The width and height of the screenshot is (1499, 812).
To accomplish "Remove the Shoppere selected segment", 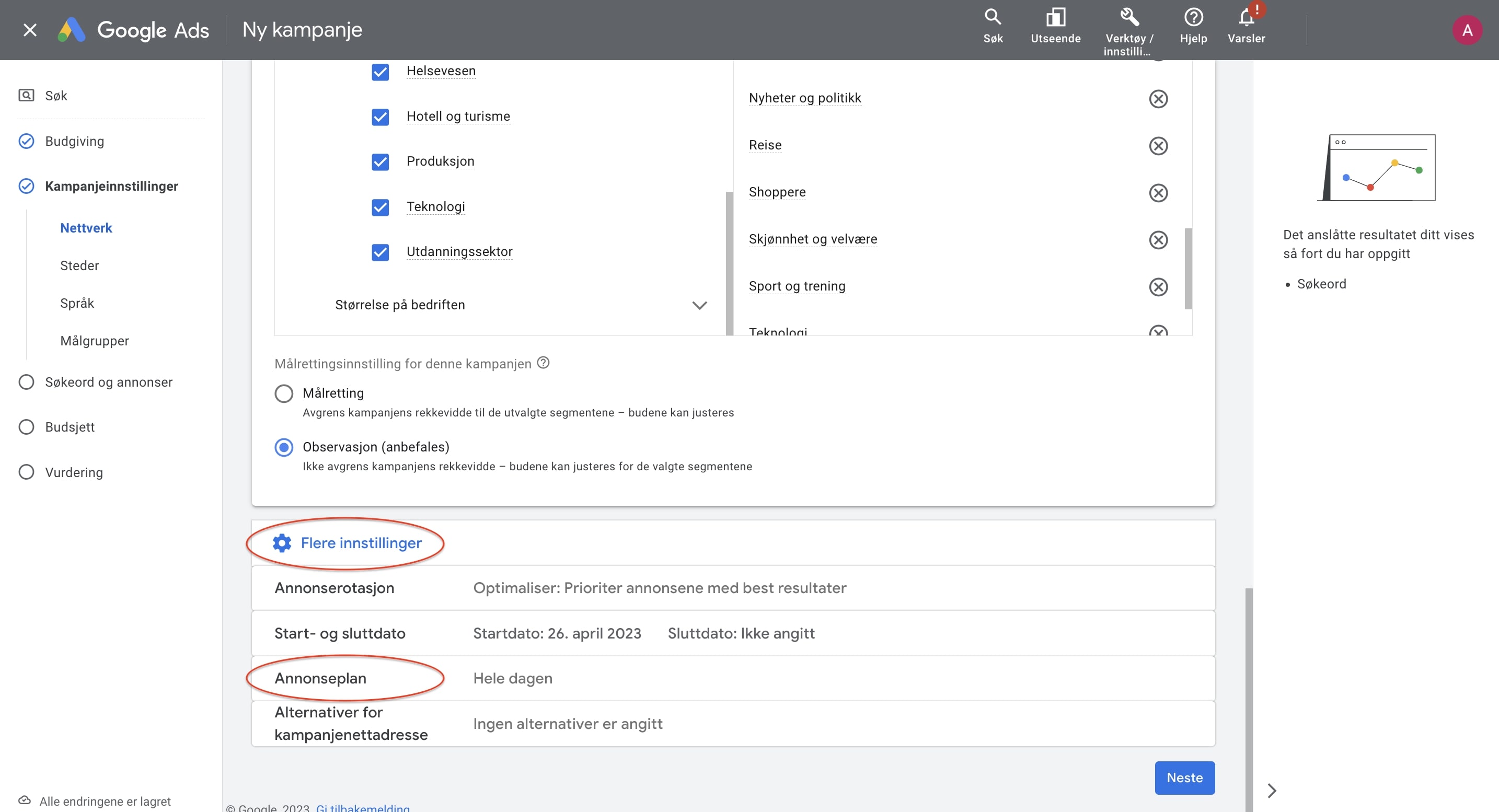I will tap(1158, 192).
